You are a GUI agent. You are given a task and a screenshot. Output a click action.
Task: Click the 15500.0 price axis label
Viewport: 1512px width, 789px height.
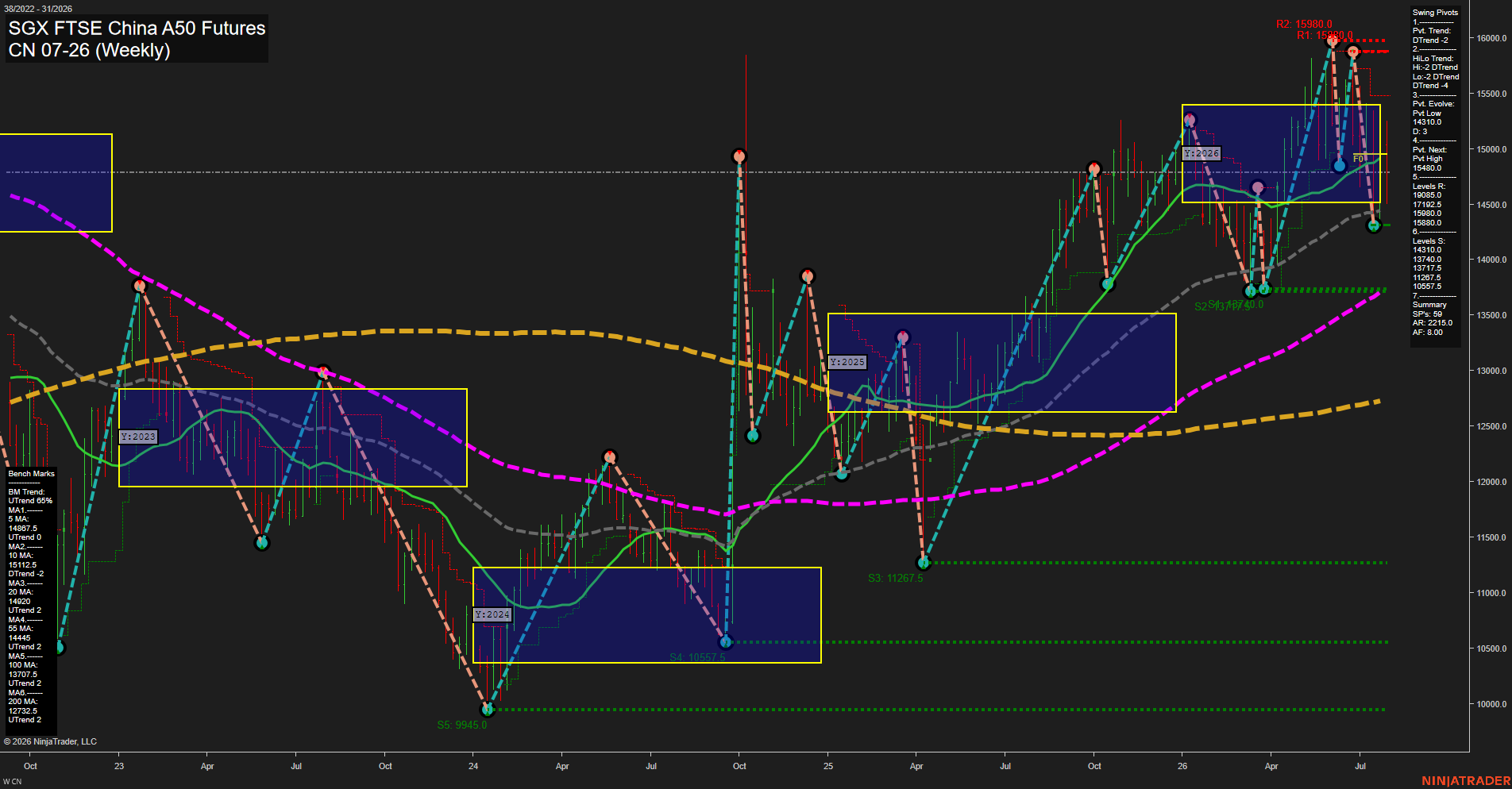coord(1491,94)
